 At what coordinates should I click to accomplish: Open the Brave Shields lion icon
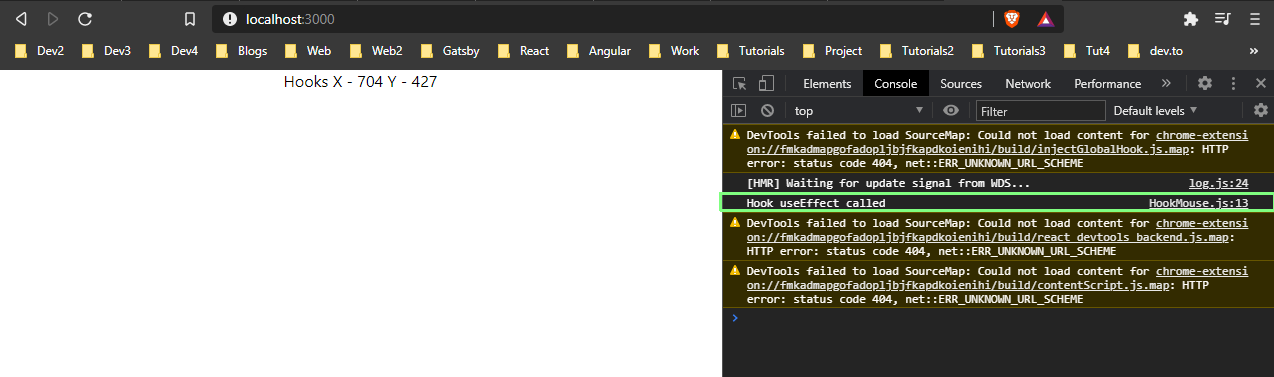tap(1012, 19)
